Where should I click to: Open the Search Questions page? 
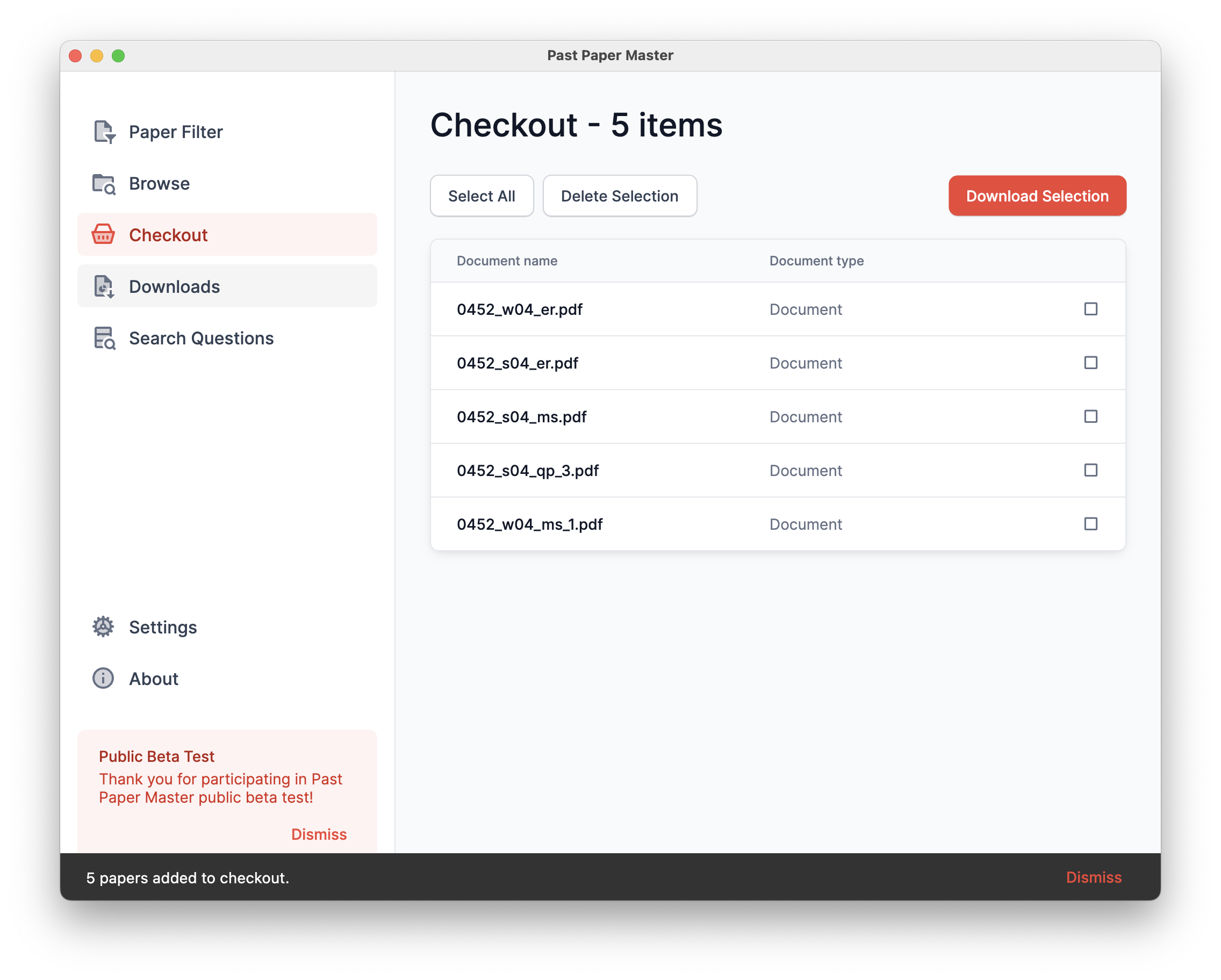tap(201, 338)
